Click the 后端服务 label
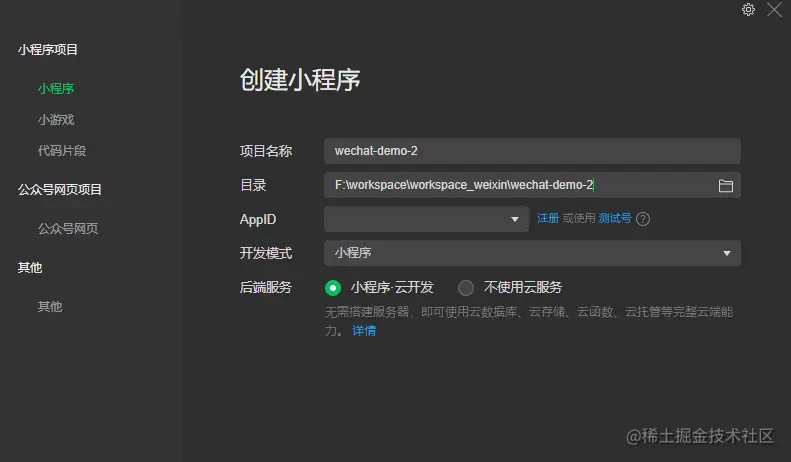Image resolution: width=791 pixels, height=462 pixels. pyautogui.click(x=266, y=287)
